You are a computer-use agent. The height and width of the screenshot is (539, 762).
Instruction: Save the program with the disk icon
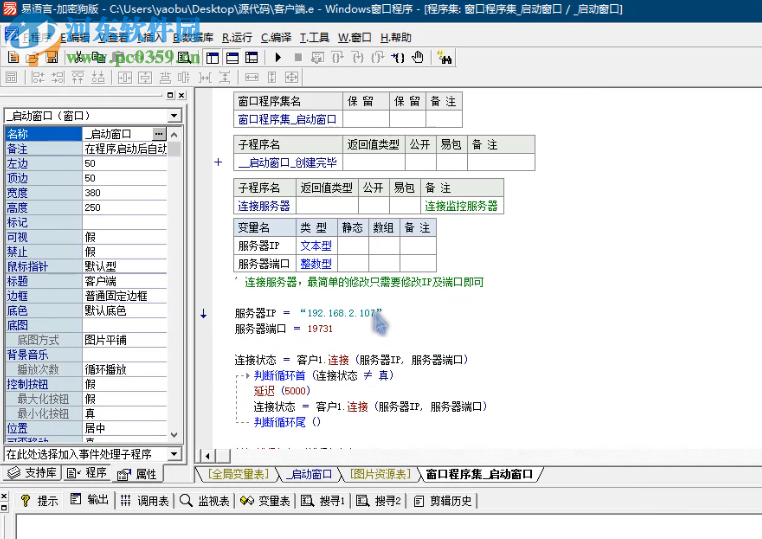coord(52,58)
